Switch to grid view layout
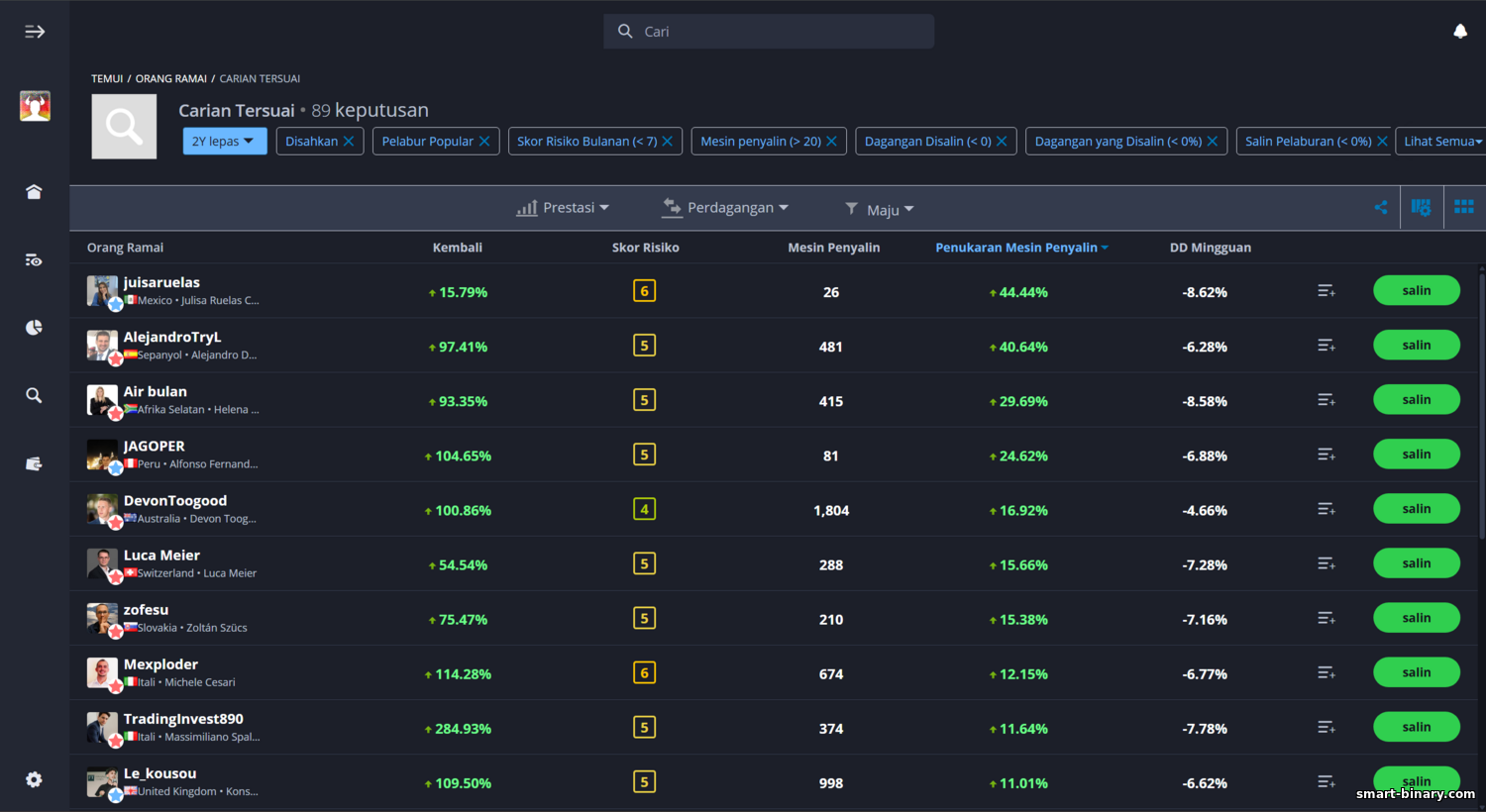Screen dimensions: 1486x812 (x=1463, y=207)
